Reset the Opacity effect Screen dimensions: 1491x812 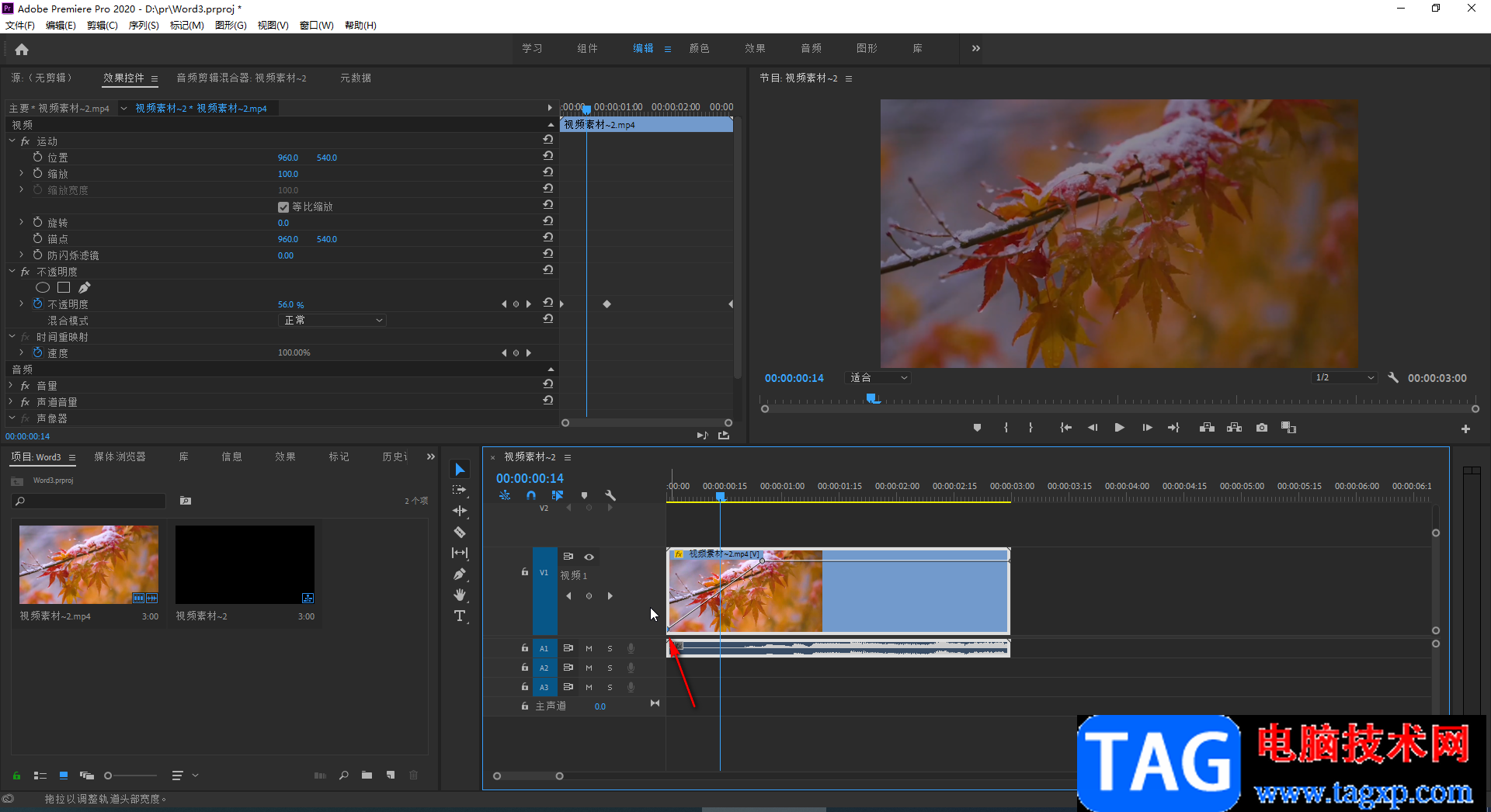[x=547, y=270]
